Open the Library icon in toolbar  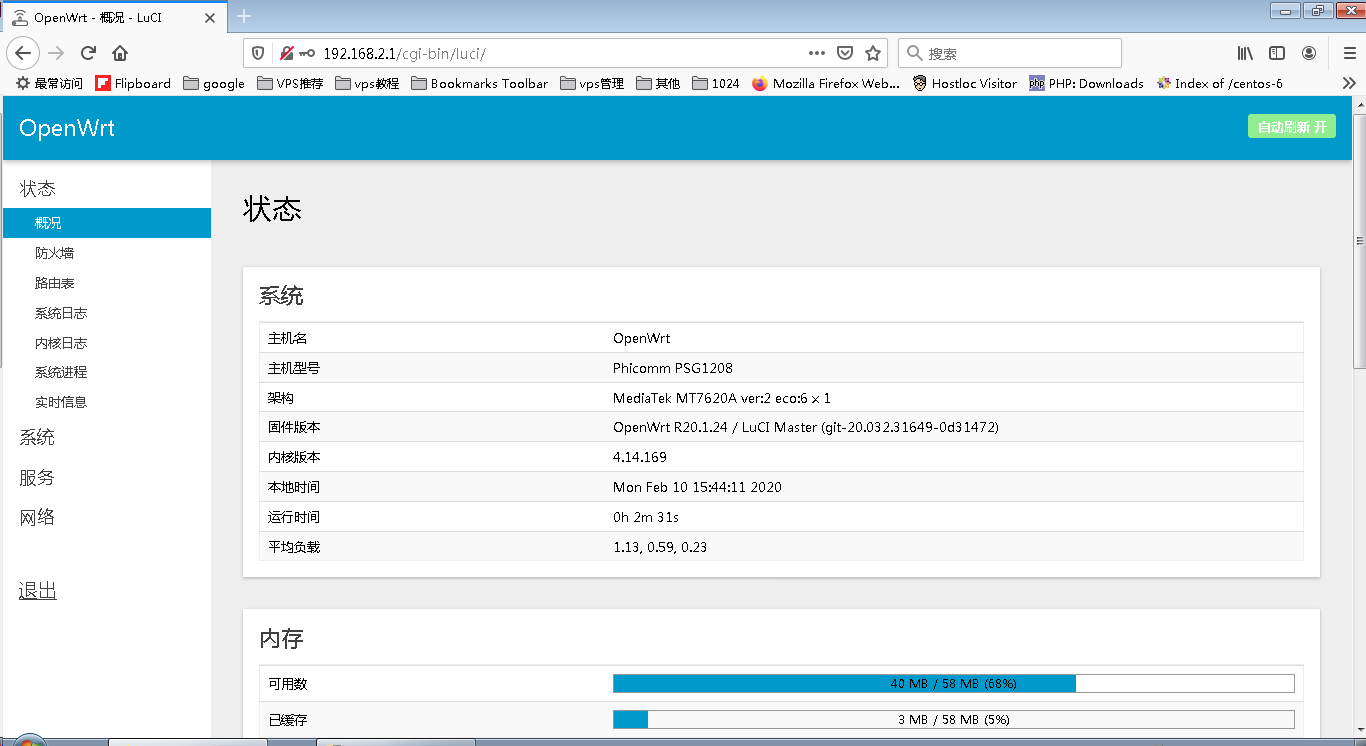(1245, 53)
